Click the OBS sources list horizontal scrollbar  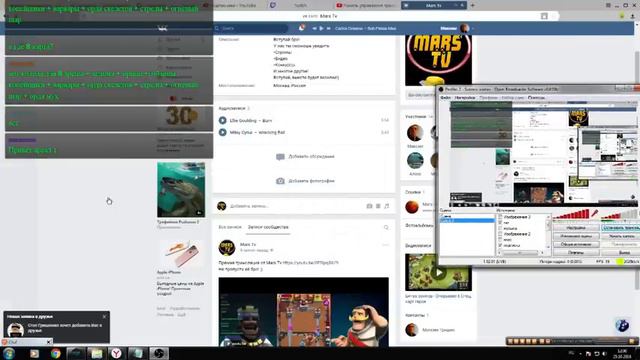520,253
